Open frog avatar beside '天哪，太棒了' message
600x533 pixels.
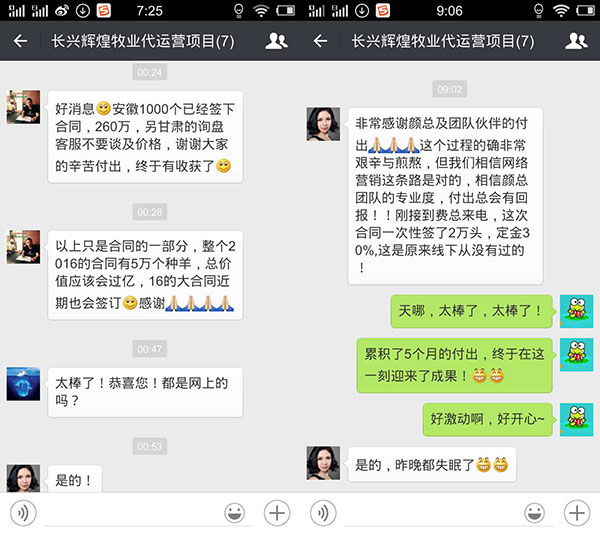pos(577,311)
